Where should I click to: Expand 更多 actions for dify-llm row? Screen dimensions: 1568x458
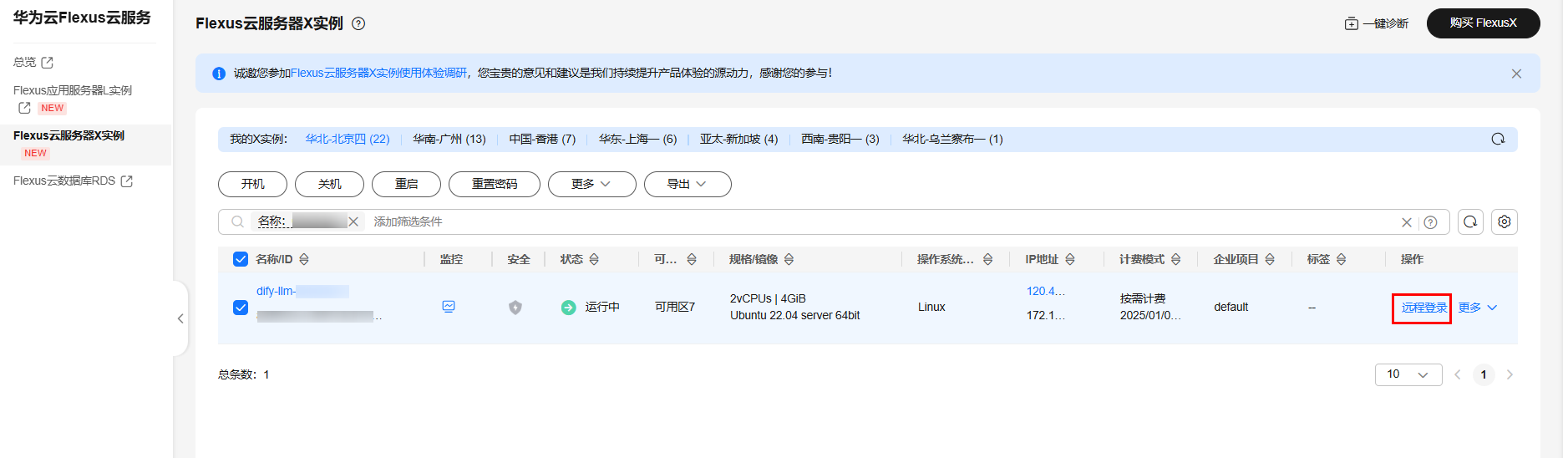1478,308
